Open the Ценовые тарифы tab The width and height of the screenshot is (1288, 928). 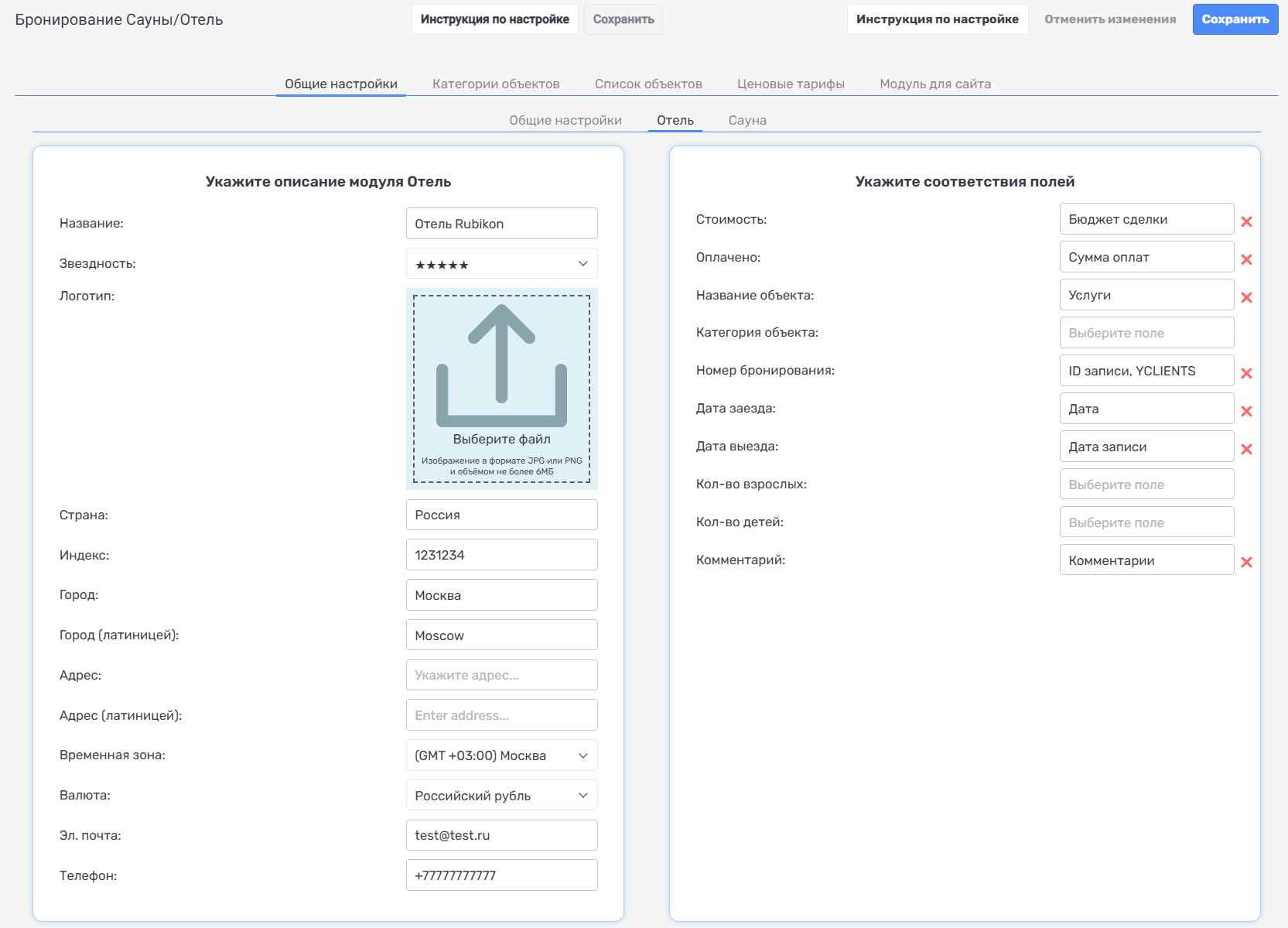(x=791, y=84)
